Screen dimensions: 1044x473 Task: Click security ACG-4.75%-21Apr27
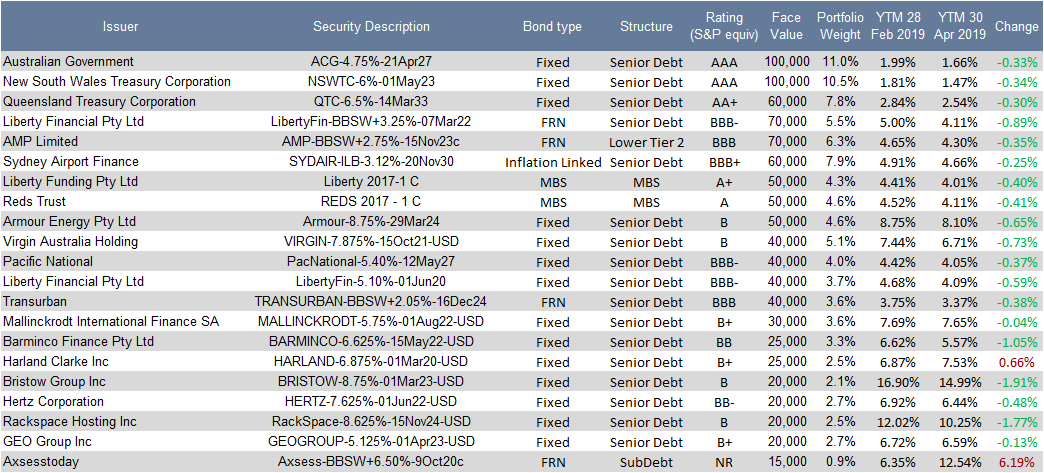372,62
